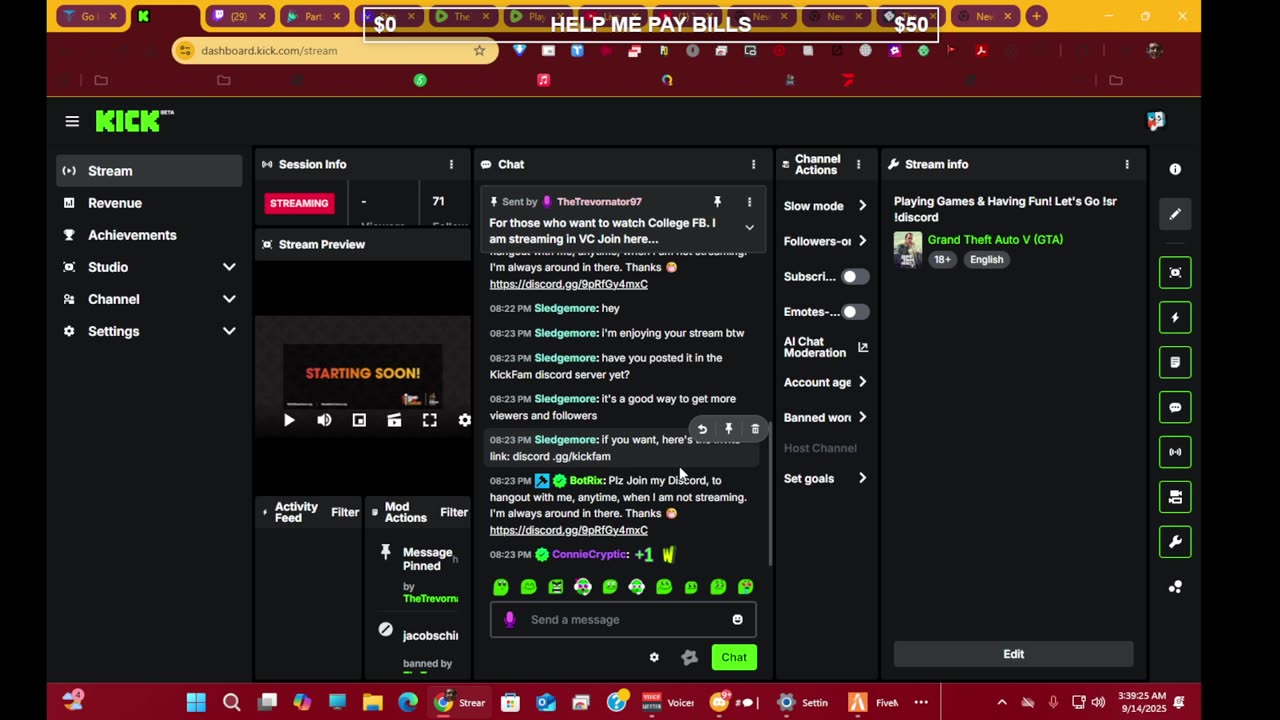Mute the stream preview volume
This screenshot has height=720, width=1280.
pos(324,421)
